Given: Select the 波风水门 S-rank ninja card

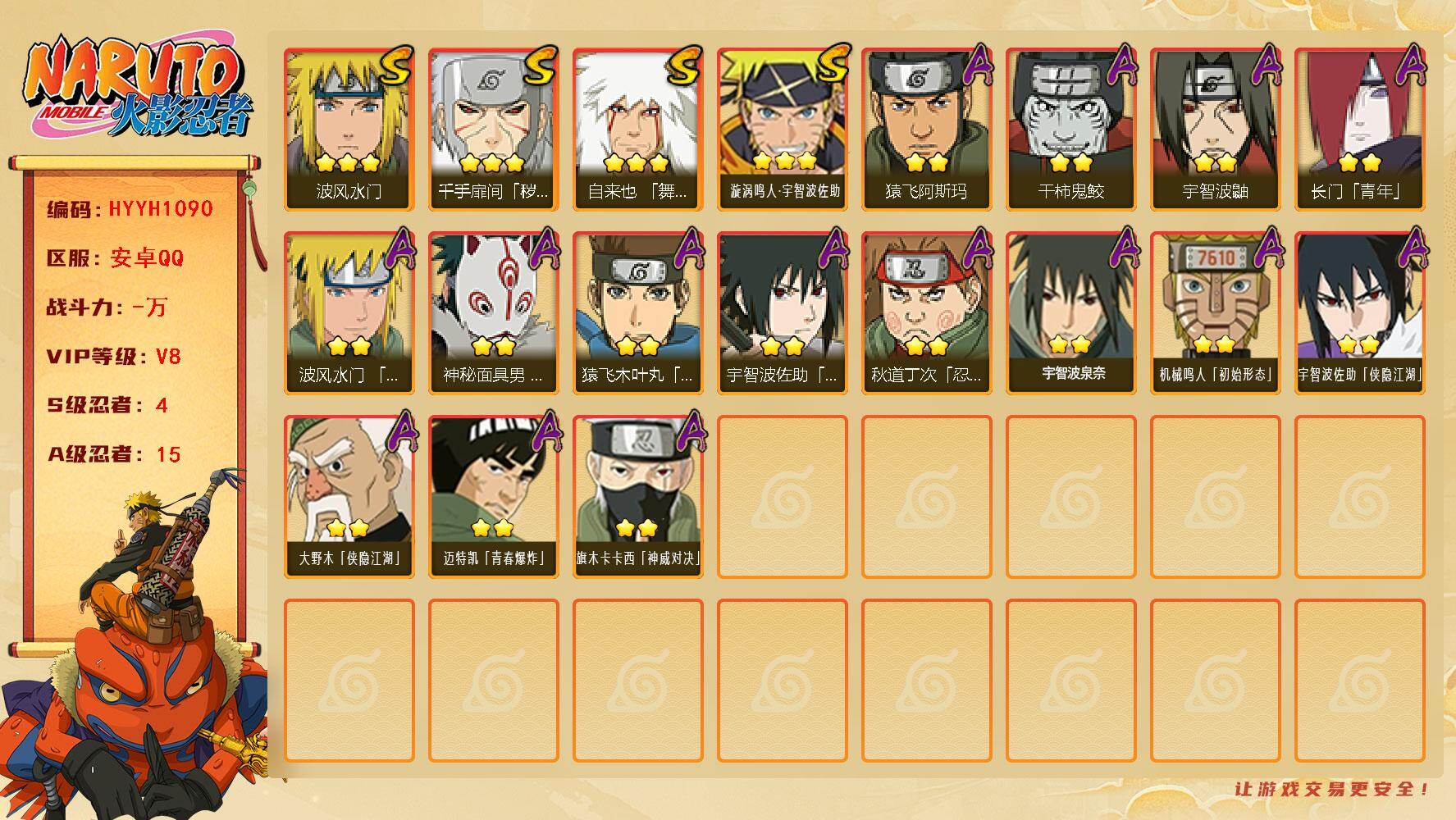Looking at the screenshot, I should [349, 130].
